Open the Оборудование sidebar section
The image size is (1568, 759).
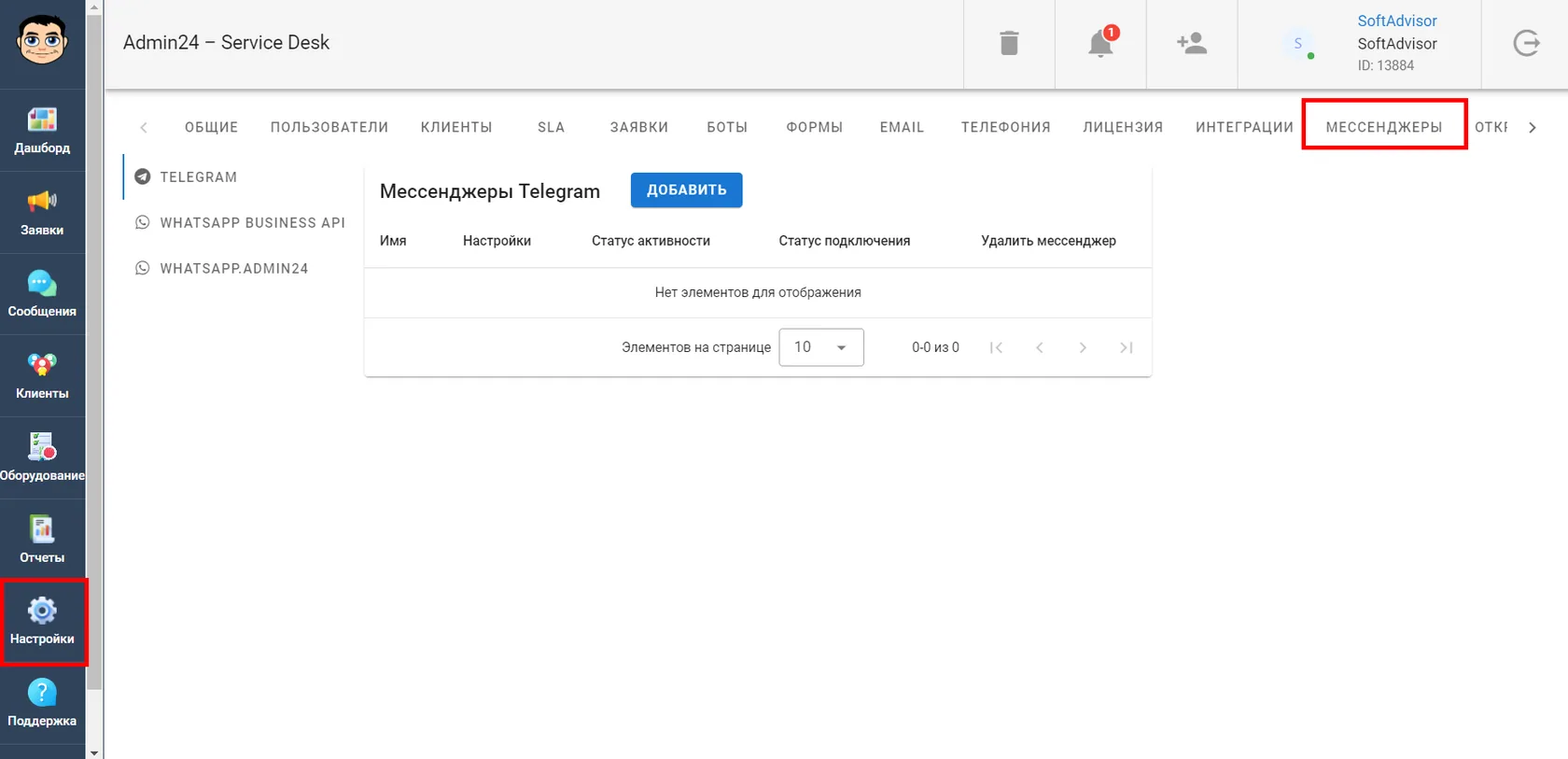tap(42, 458)
